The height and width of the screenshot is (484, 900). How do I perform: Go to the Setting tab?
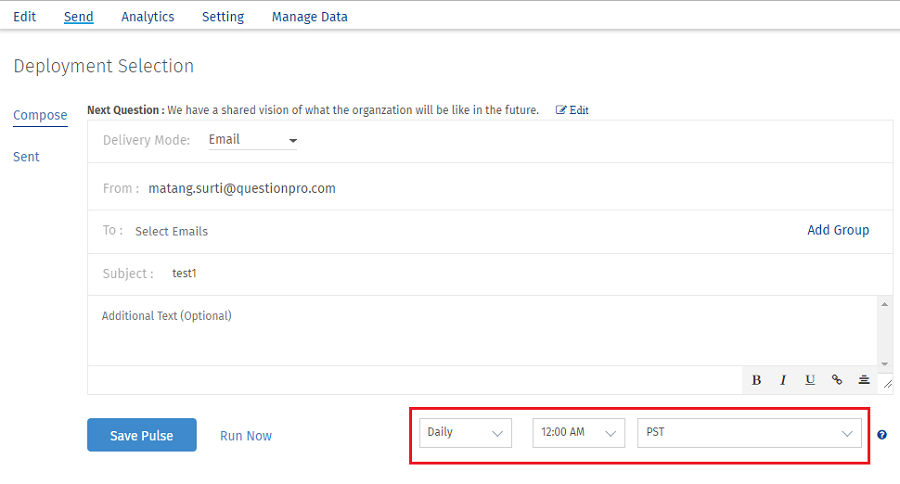223,17
